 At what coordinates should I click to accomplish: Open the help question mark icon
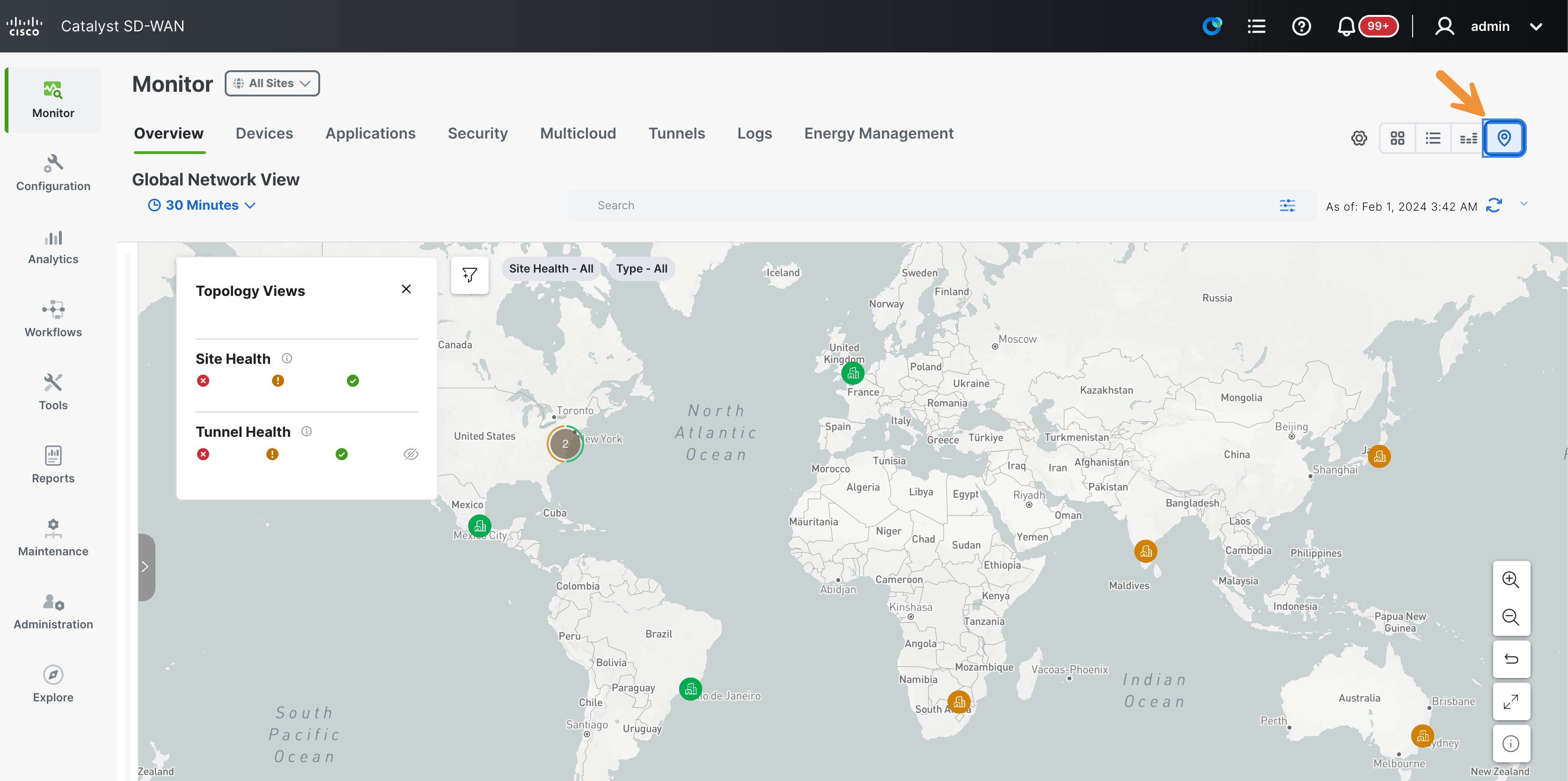pos(1301,26)
